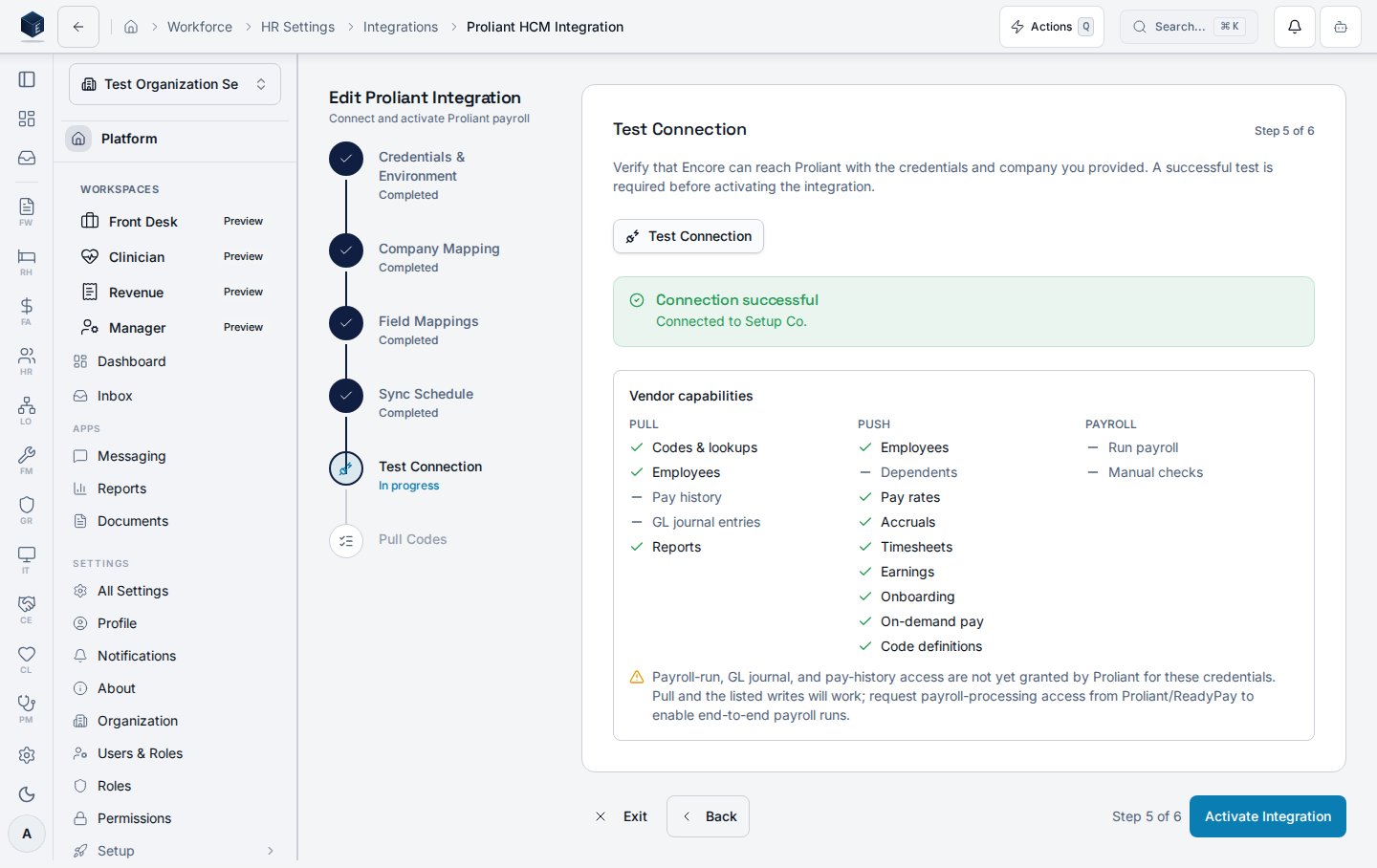This screenshot has height=868, width=1377.
Task: Click the home breadcrumb icon
Action: click(x=131, y=27)
